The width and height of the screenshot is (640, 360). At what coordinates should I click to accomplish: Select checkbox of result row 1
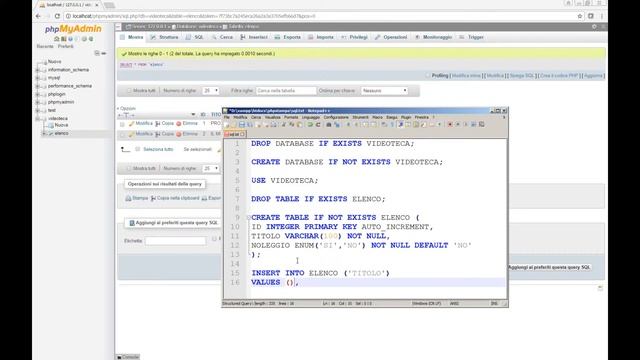pyautogui.click(x=122, y=124)
